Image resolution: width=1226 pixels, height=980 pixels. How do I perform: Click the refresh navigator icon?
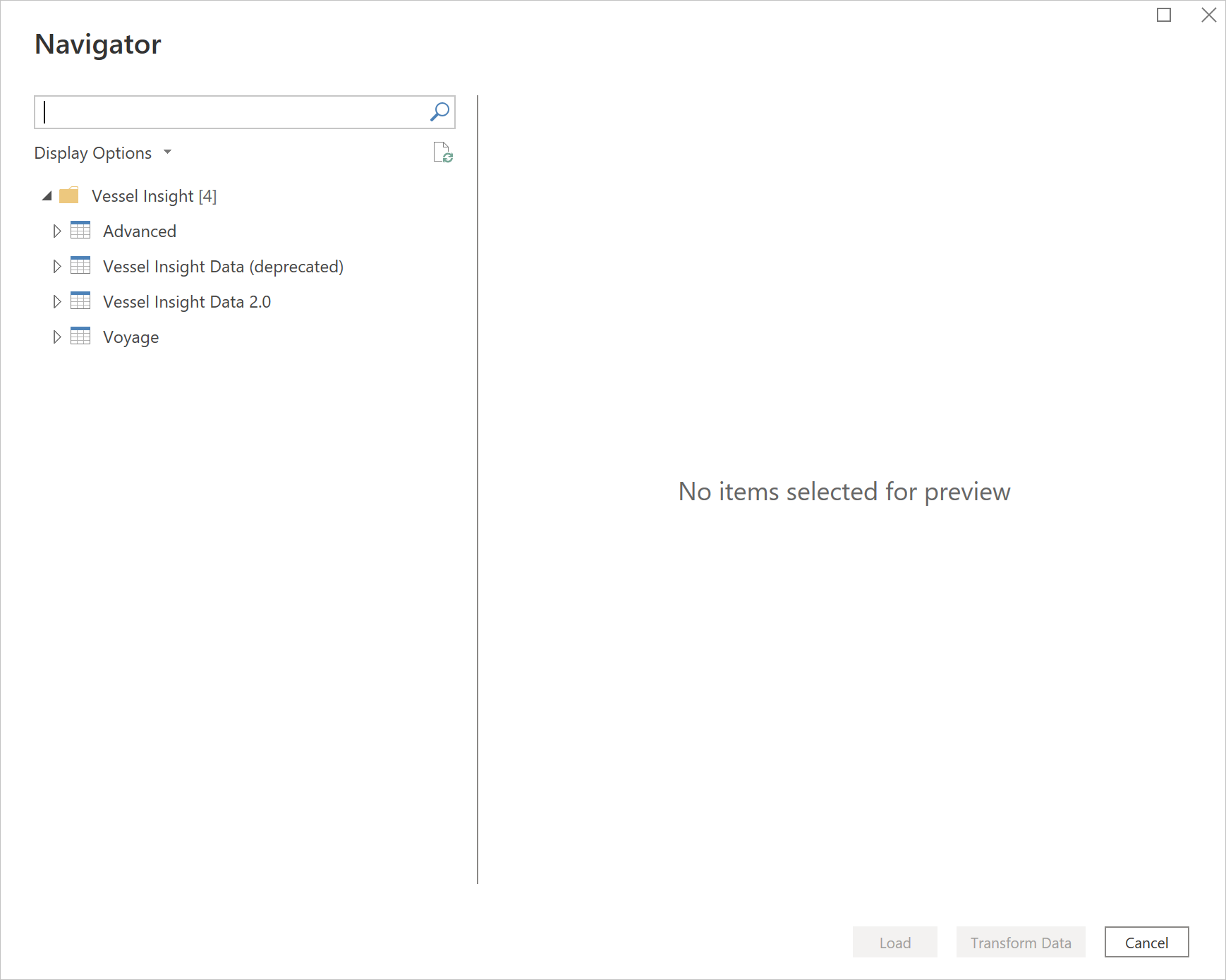click(443, 152)
